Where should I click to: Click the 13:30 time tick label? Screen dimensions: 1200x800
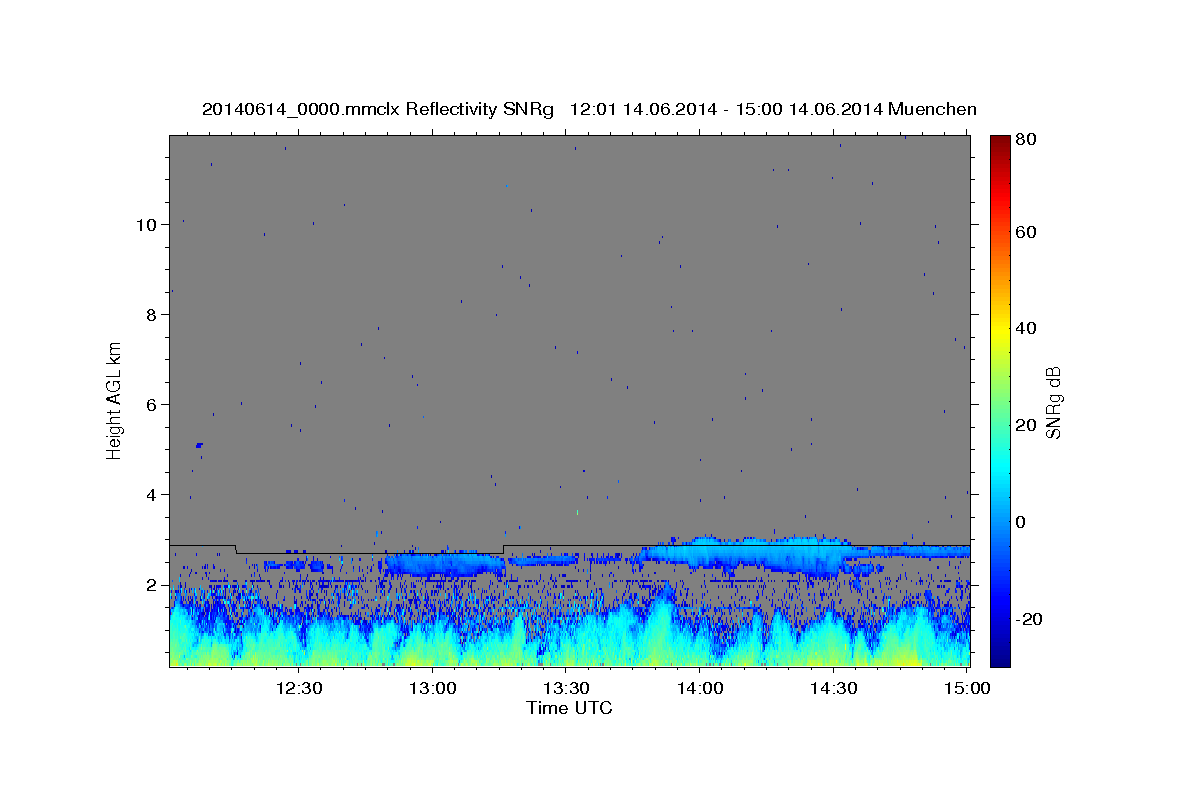click(566, 688)
